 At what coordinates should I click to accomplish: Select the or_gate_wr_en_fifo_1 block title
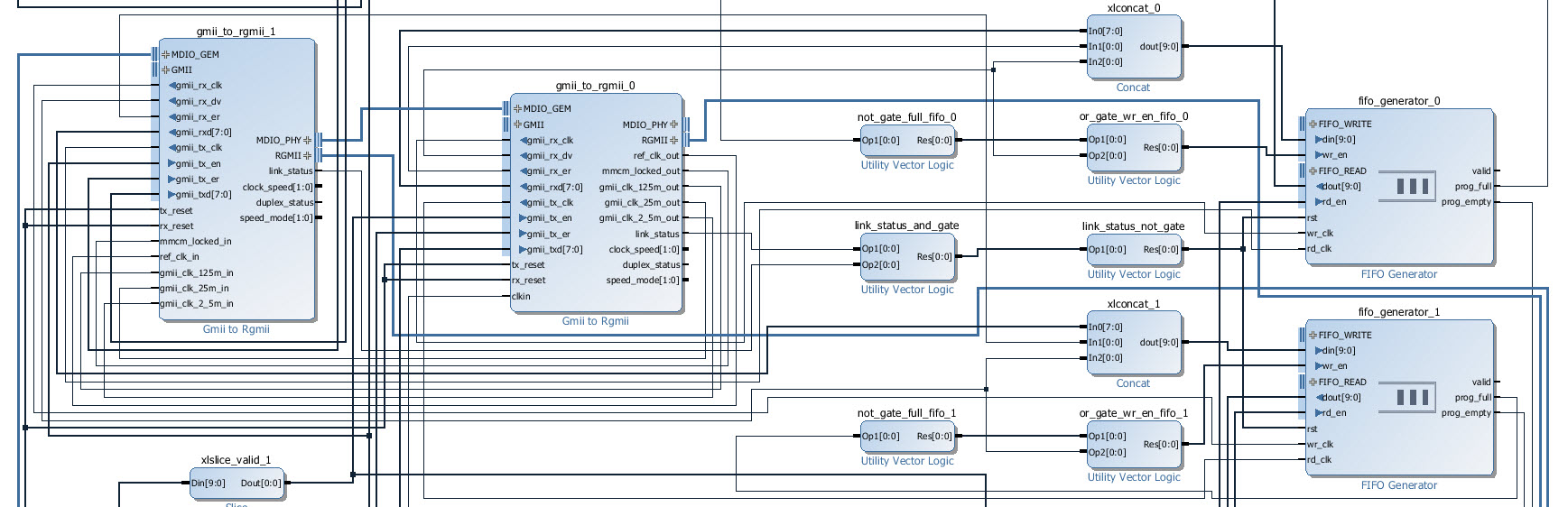(1134, 413)
